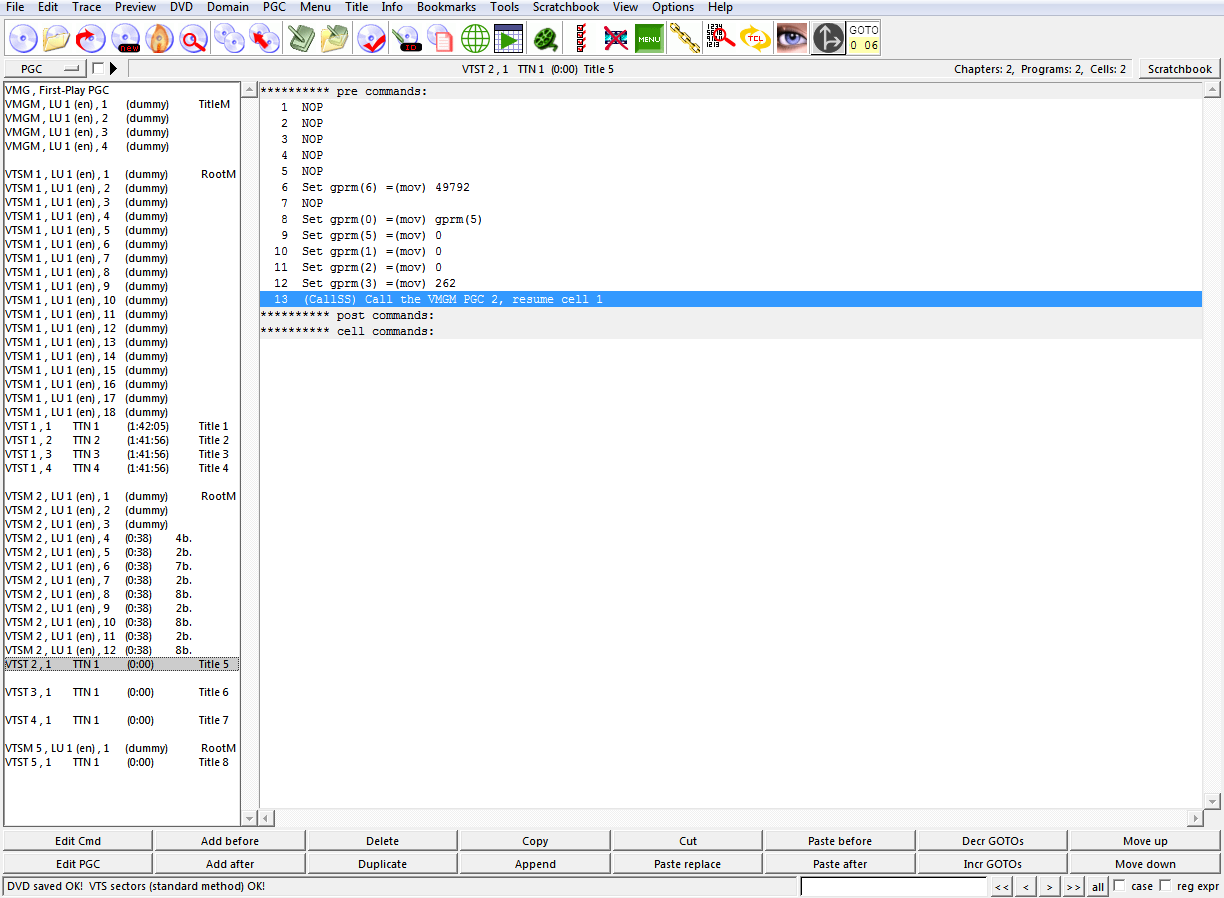The height and width of the screenshot is (898, 1224).
Task: Select VTSM 2 , LU 1 (en) , 6 row
Action: coord(121,566)
